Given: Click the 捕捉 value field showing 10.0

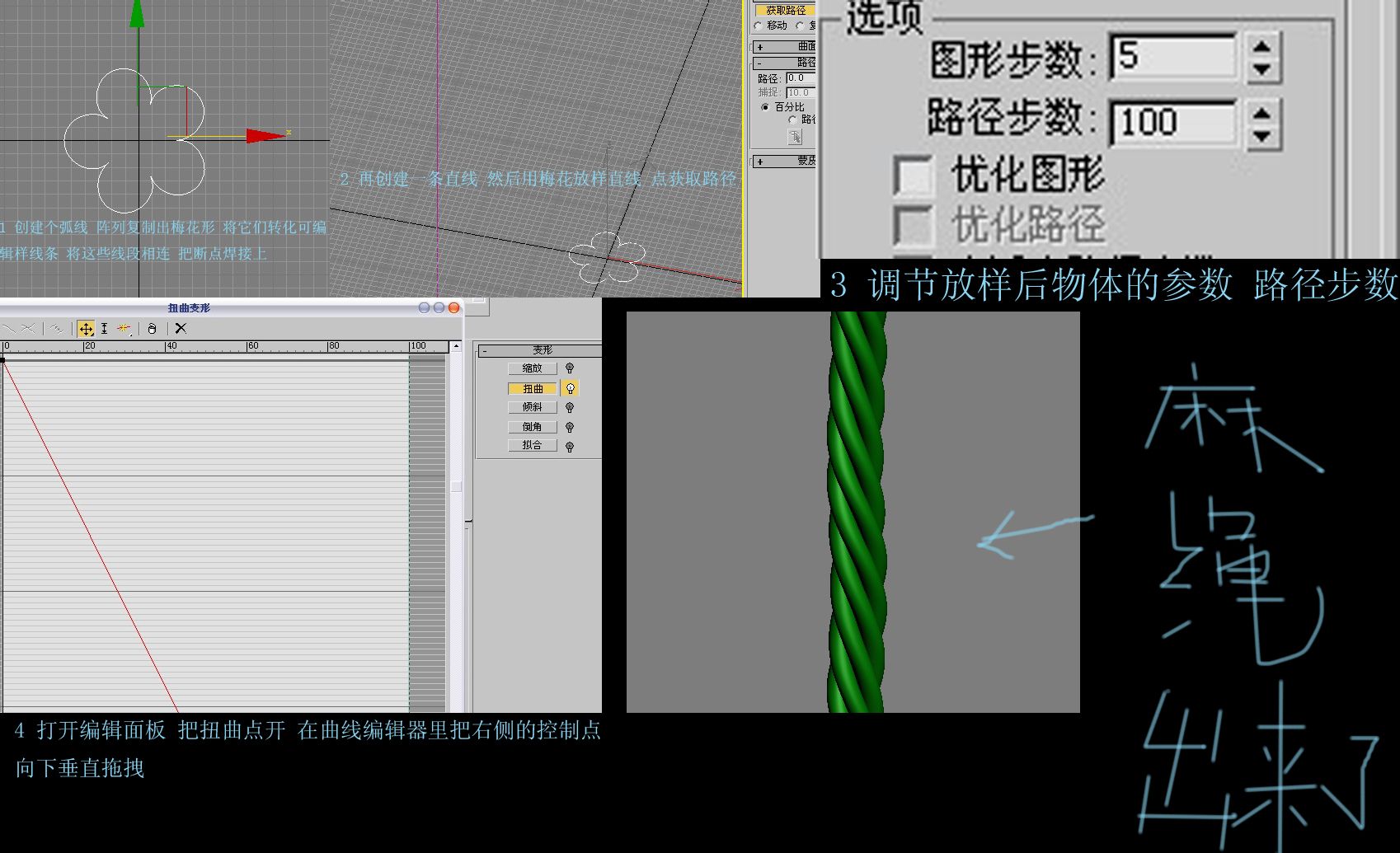Looking at the screenshot, I should coord(800,92).
